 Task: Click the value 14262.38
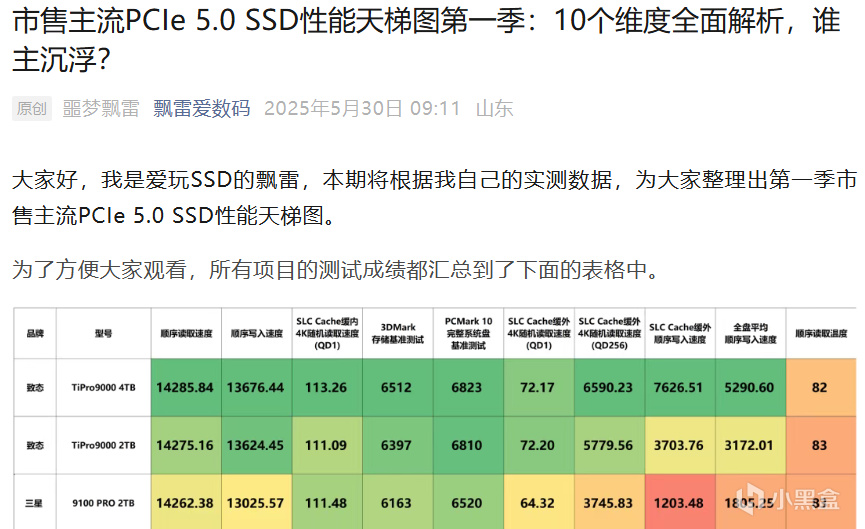(185, 503)
